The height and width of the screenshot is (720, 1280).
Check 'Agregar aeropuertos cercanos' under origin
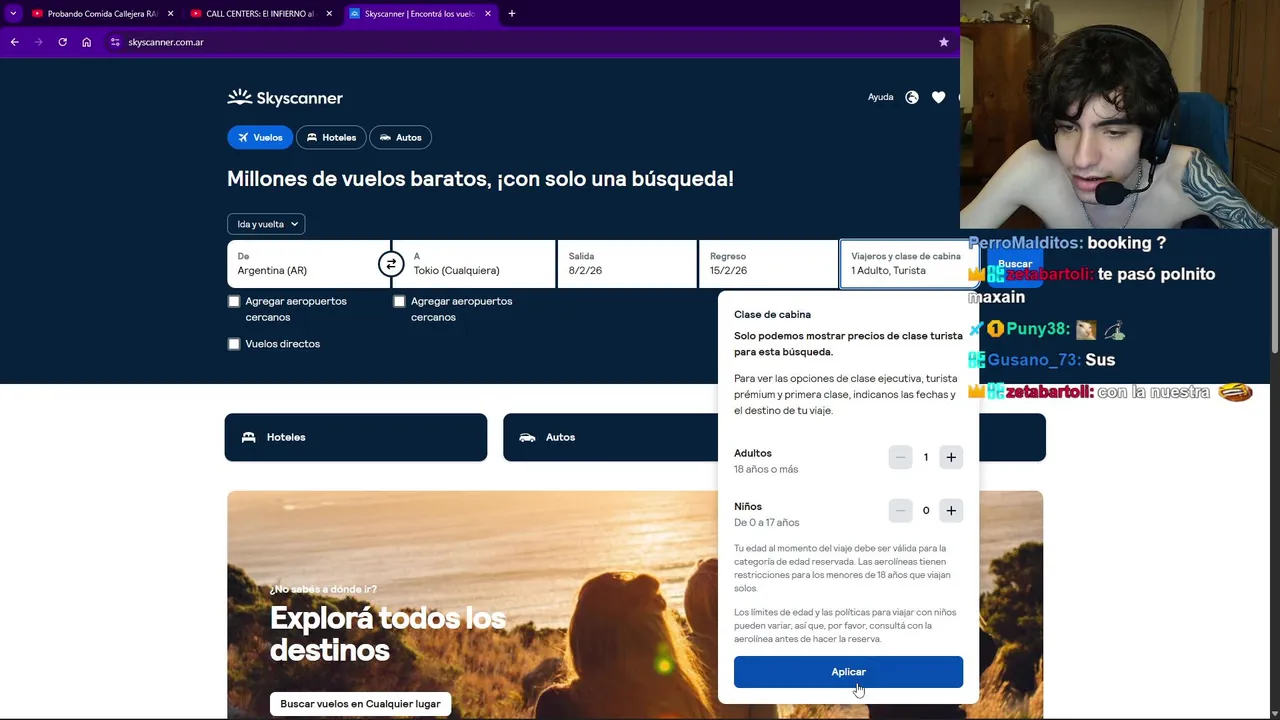point(234,301)
